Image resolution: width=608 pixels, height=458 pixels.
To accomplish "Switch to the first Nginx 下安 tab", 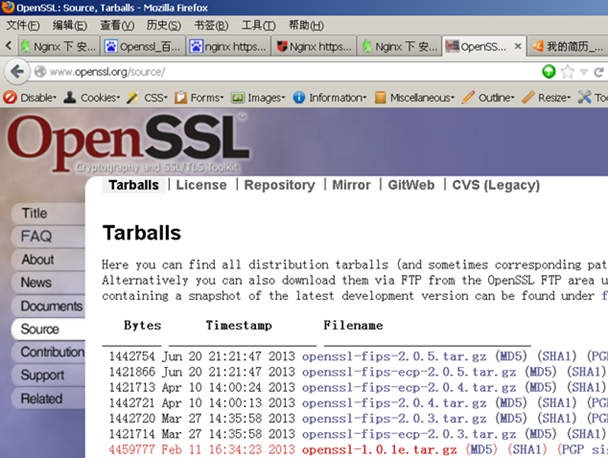I will pyautogui.click(x=59, y=47).
